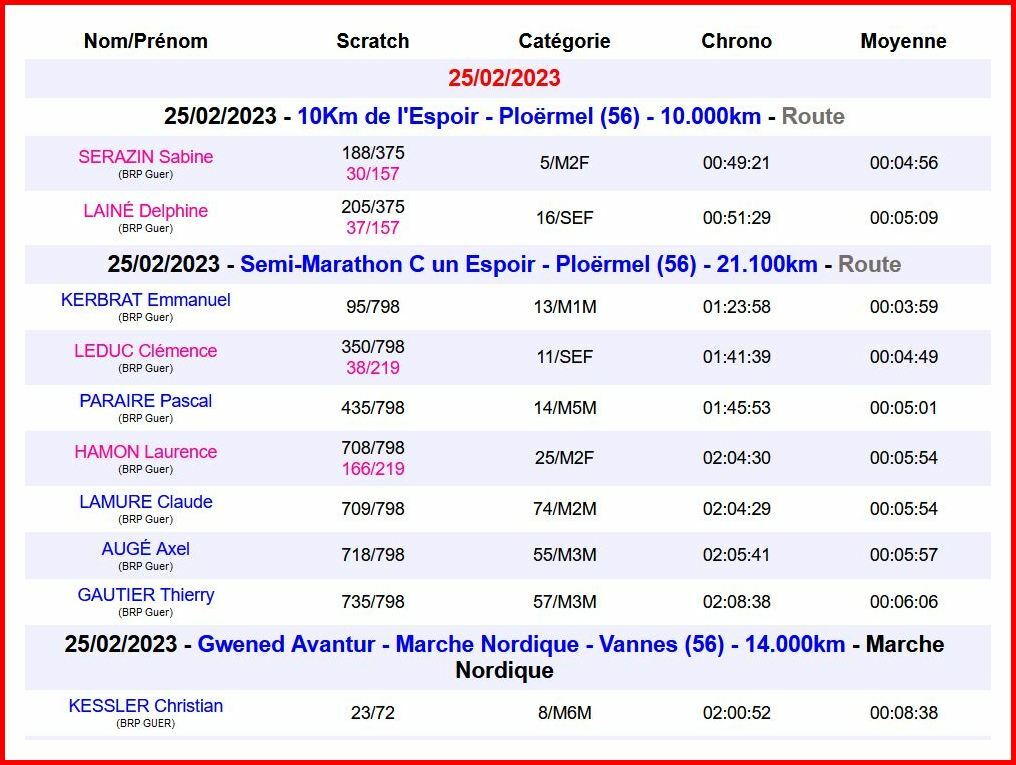Select KERBRAT Emmanuel in results
Image resolution: width=1016 pixels, height=765 pixels.
pyautogui.click(x=145, y=300)
